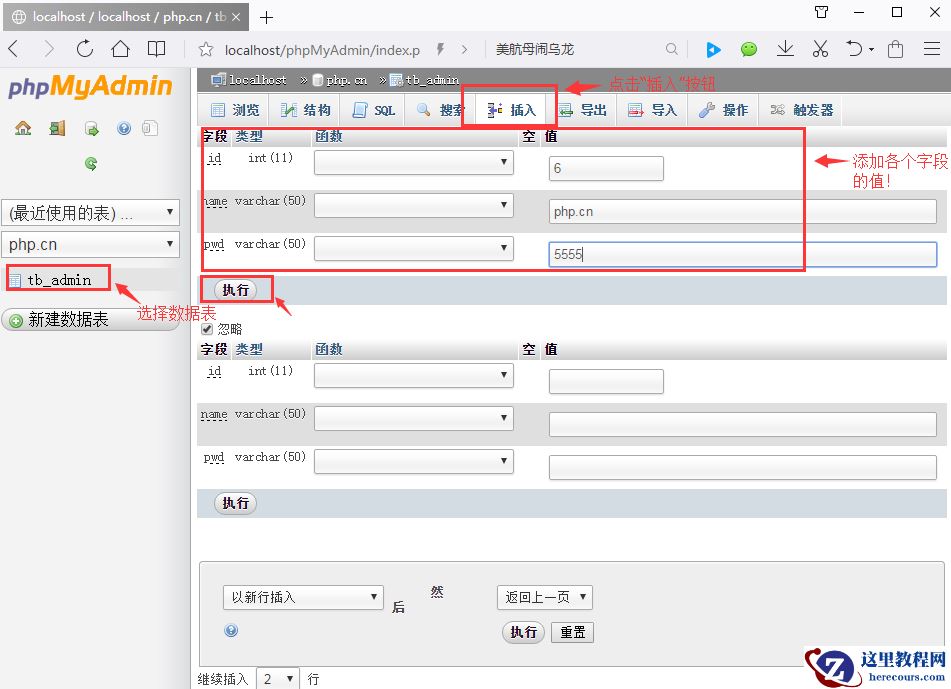Click the browser back arrow

pos(15,49)
